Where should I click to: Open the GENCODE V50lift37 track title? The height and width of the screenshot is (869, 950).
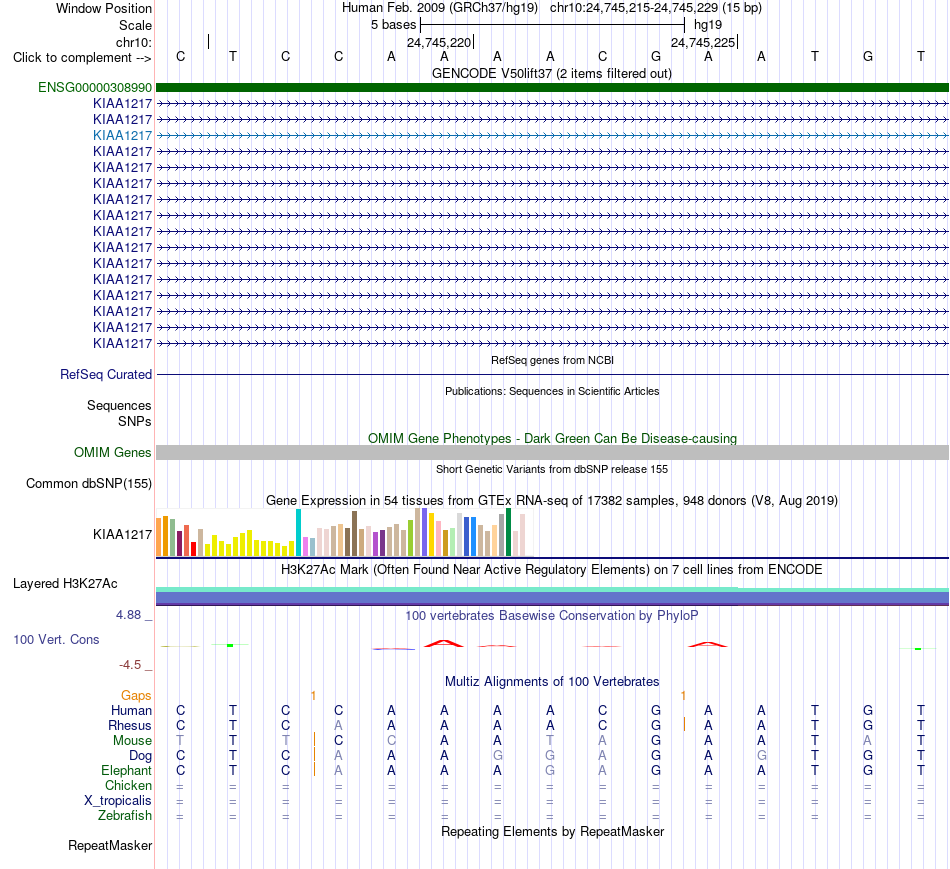click(x=552, y=74)
